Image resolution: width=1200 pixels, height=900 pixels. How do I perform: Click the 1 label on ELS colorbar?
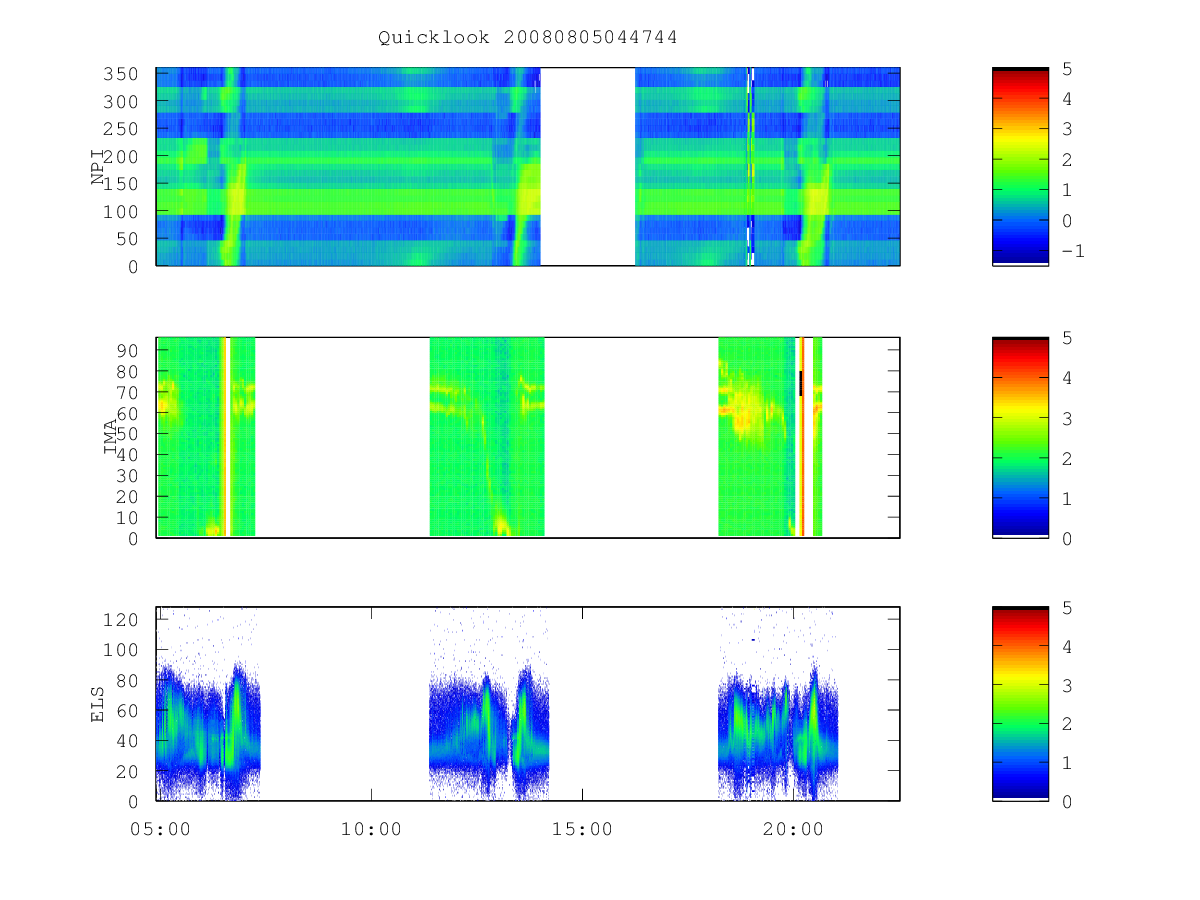(x=1067, y=762)
